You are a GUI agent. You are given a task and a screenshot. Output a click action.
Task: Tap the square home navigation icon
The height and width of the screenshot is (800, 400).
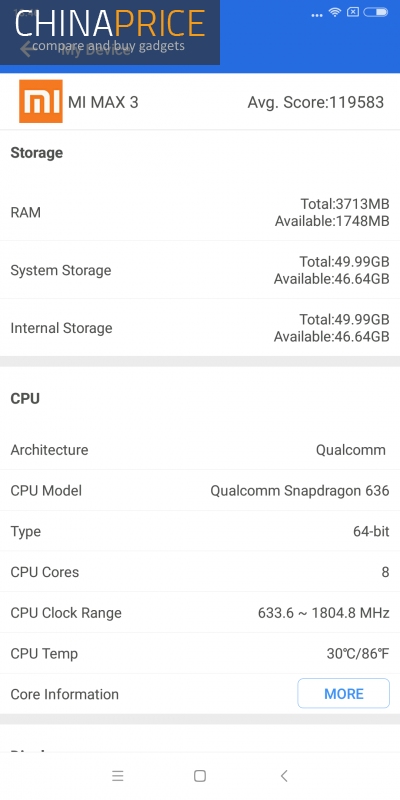(x=200, y=776)
